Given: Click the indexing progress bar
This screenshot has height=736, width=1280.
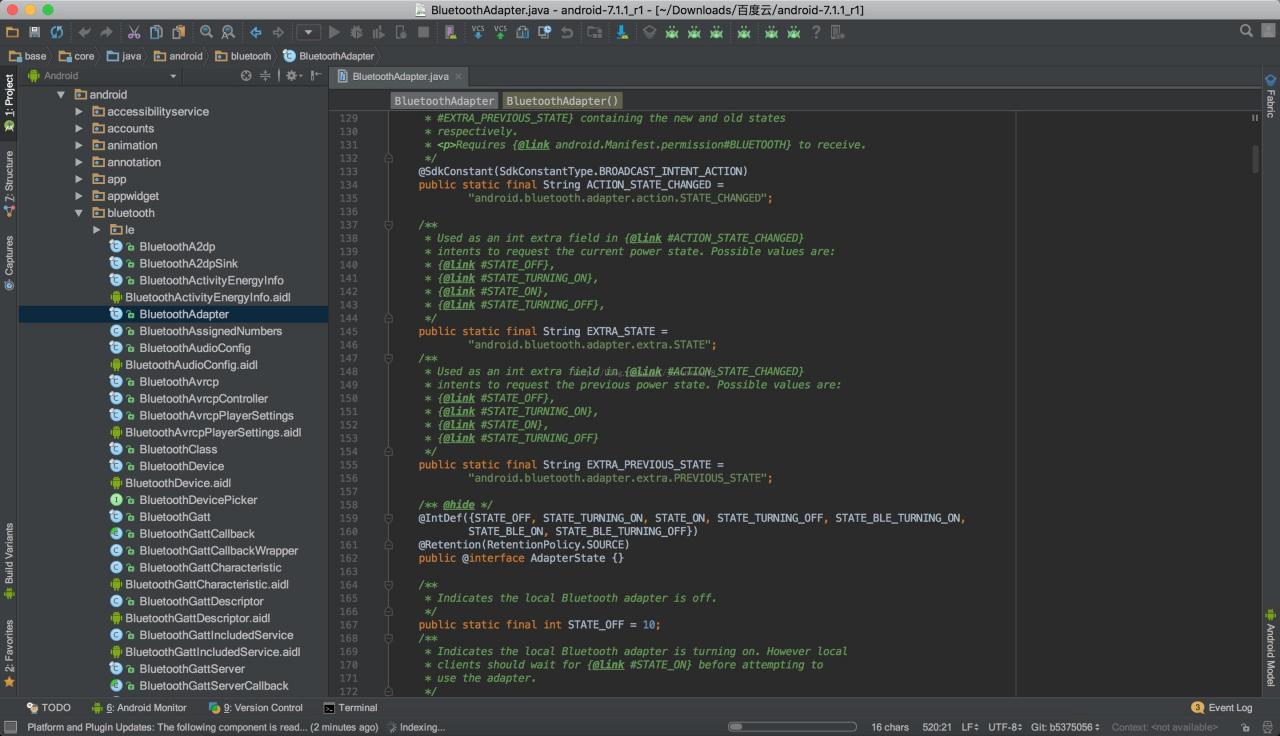Looking at the screenshot, I should pyautogui.click(x=791, y=727).
